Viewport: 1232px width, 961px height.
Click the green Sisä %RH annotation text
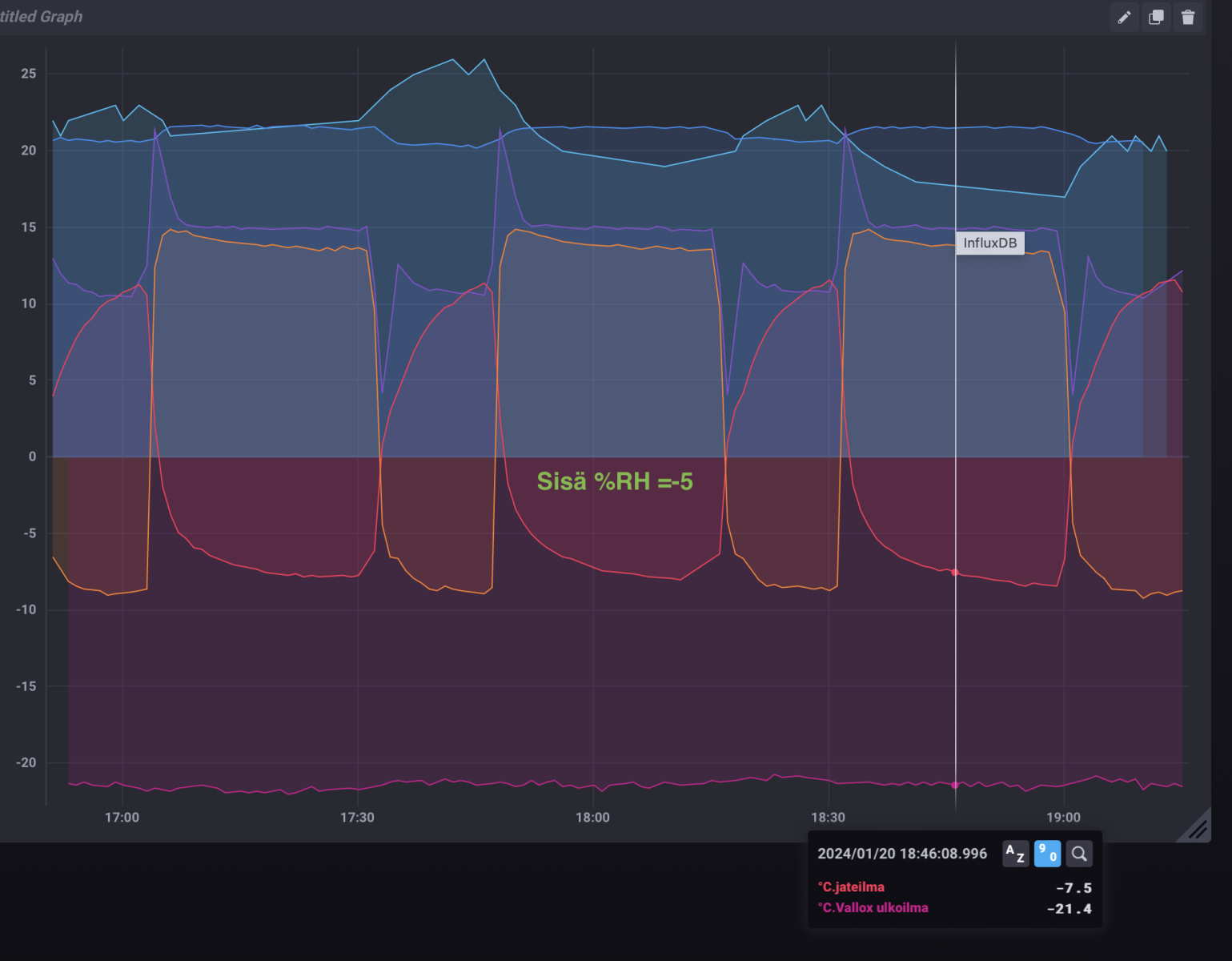614,481
